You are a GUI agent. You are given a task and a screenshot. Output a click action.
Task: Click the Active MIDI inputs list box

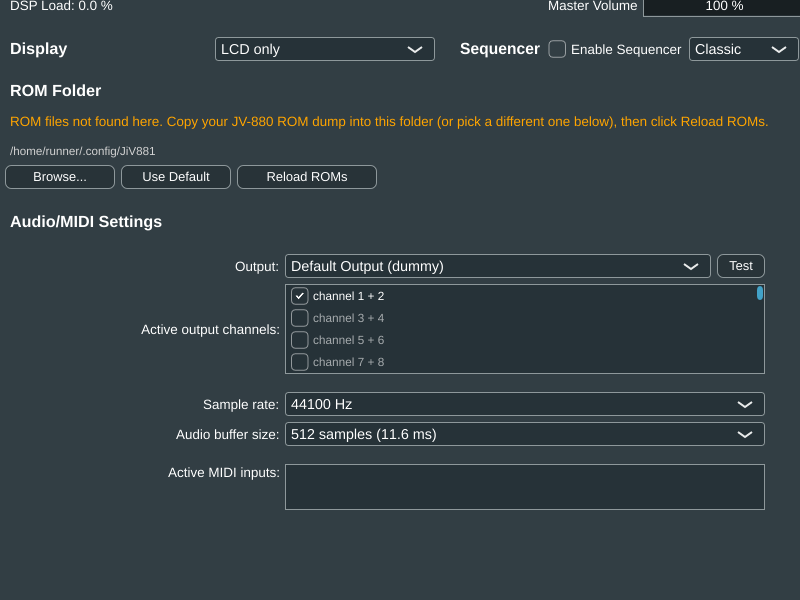pos(524,487)
